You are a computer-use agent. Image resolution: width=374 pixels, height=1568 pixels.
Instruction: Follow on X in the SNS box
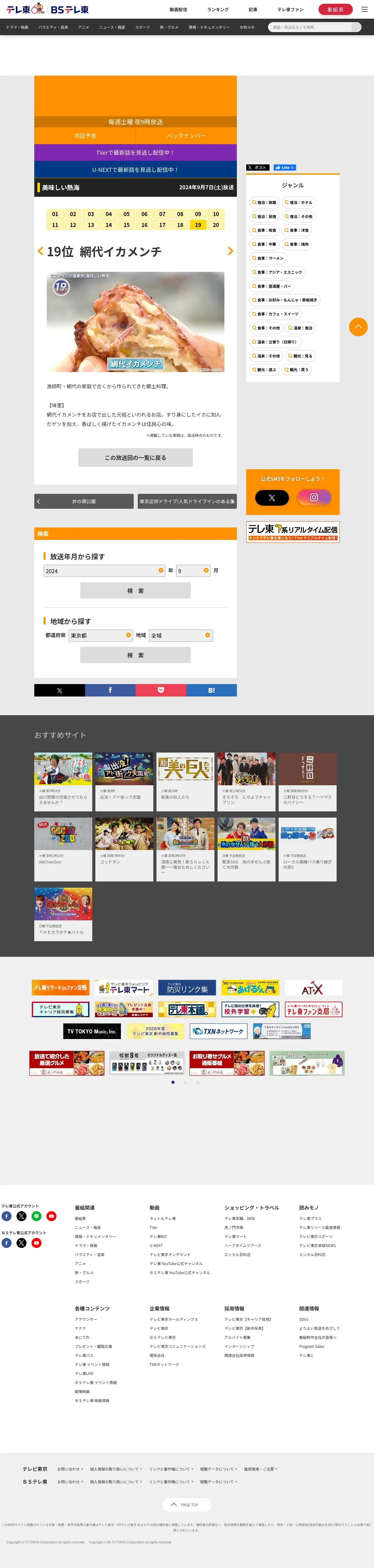(272, 497)
